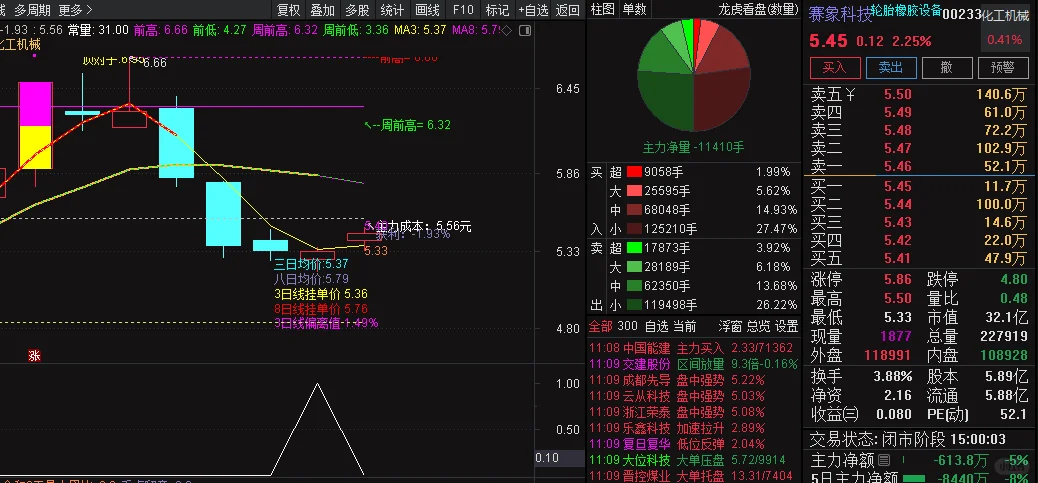Click the 买一 price 5.45

coord(897,187)
